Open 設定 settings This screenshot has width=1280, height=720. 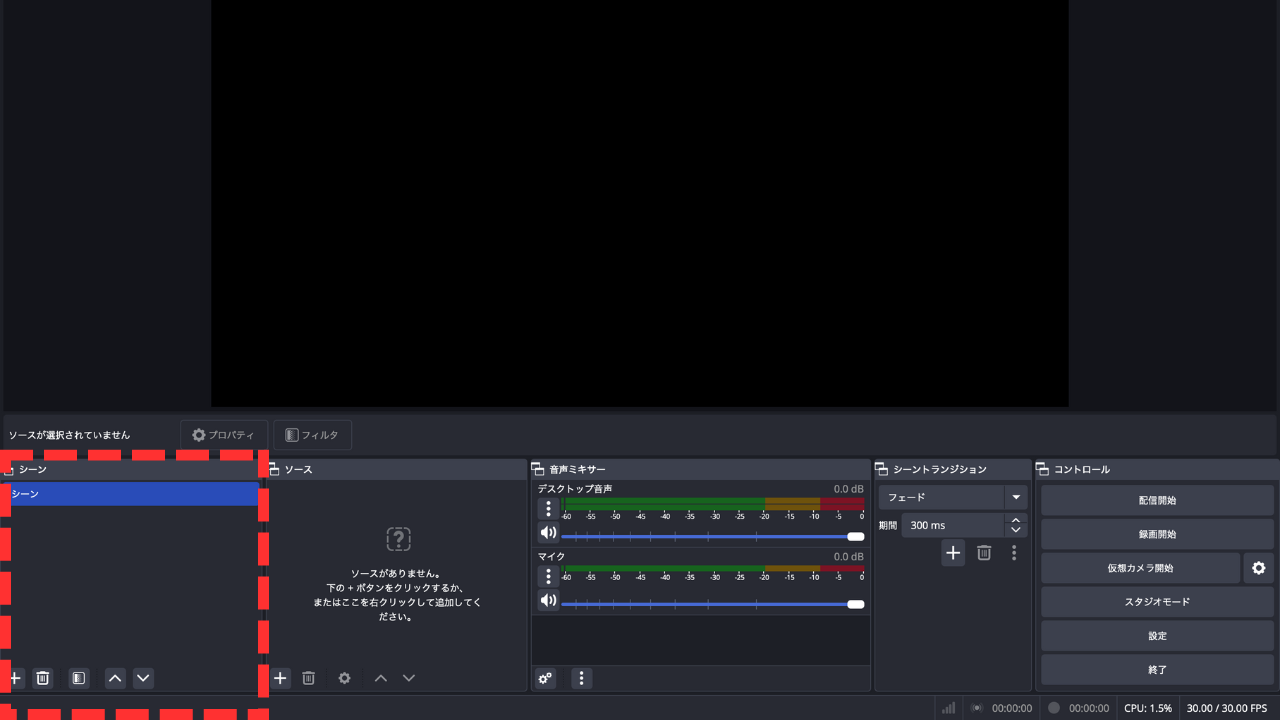coord(1157,636)
